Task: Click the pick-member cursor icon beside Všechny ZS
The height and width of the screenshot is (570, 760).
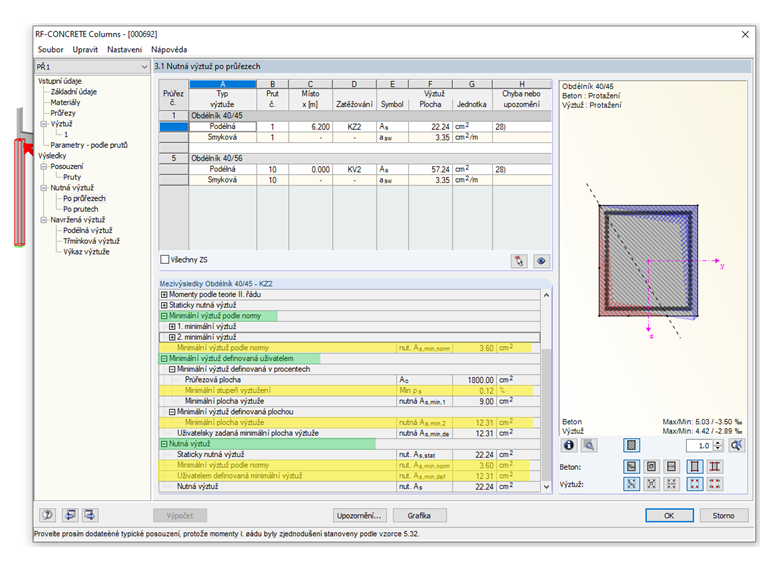Action: click(519, 260)
